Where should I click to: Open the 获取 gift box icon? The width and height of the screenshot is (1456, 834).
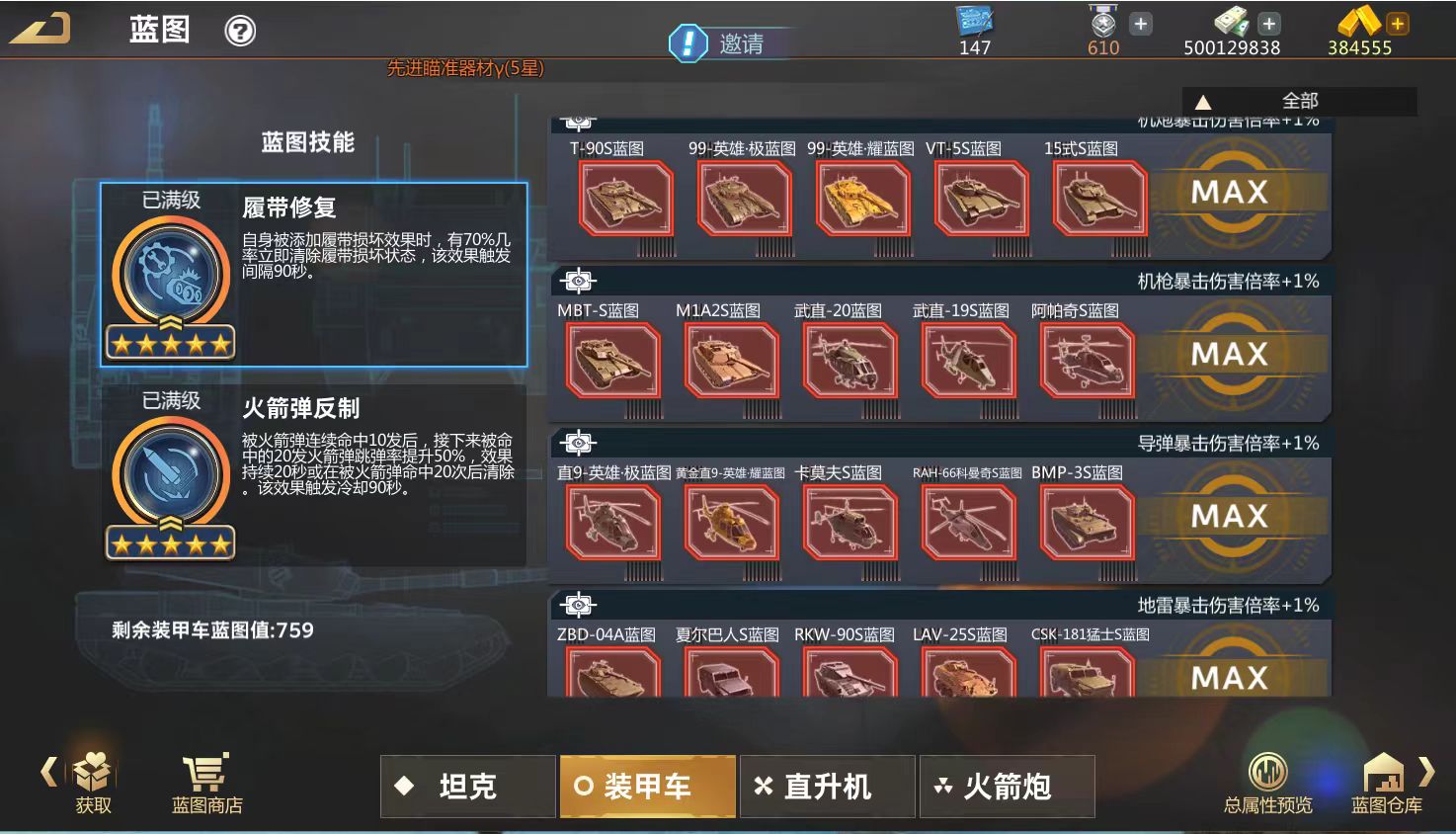(93, 772)
